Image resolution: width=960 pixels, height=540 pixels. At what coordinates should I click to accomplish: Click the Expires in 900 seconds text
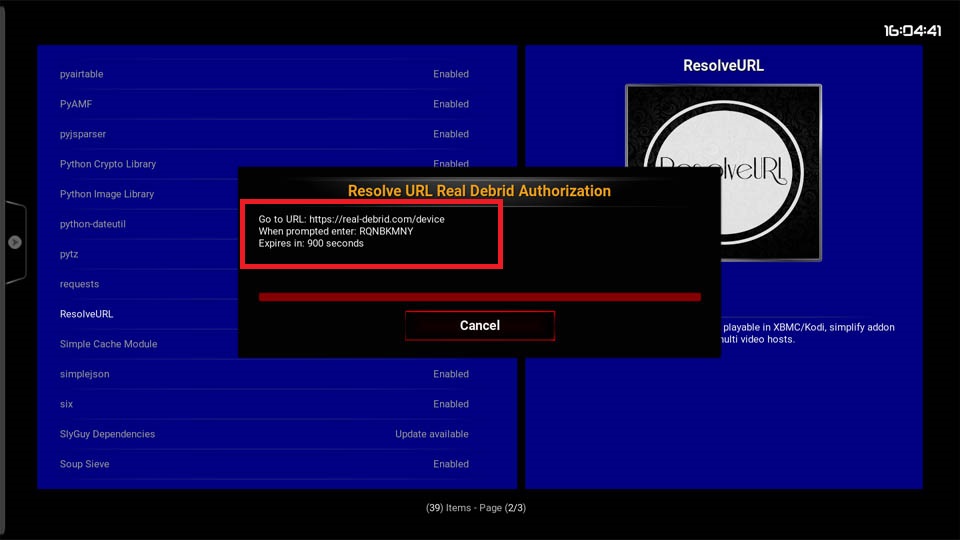tap(311, 243)
